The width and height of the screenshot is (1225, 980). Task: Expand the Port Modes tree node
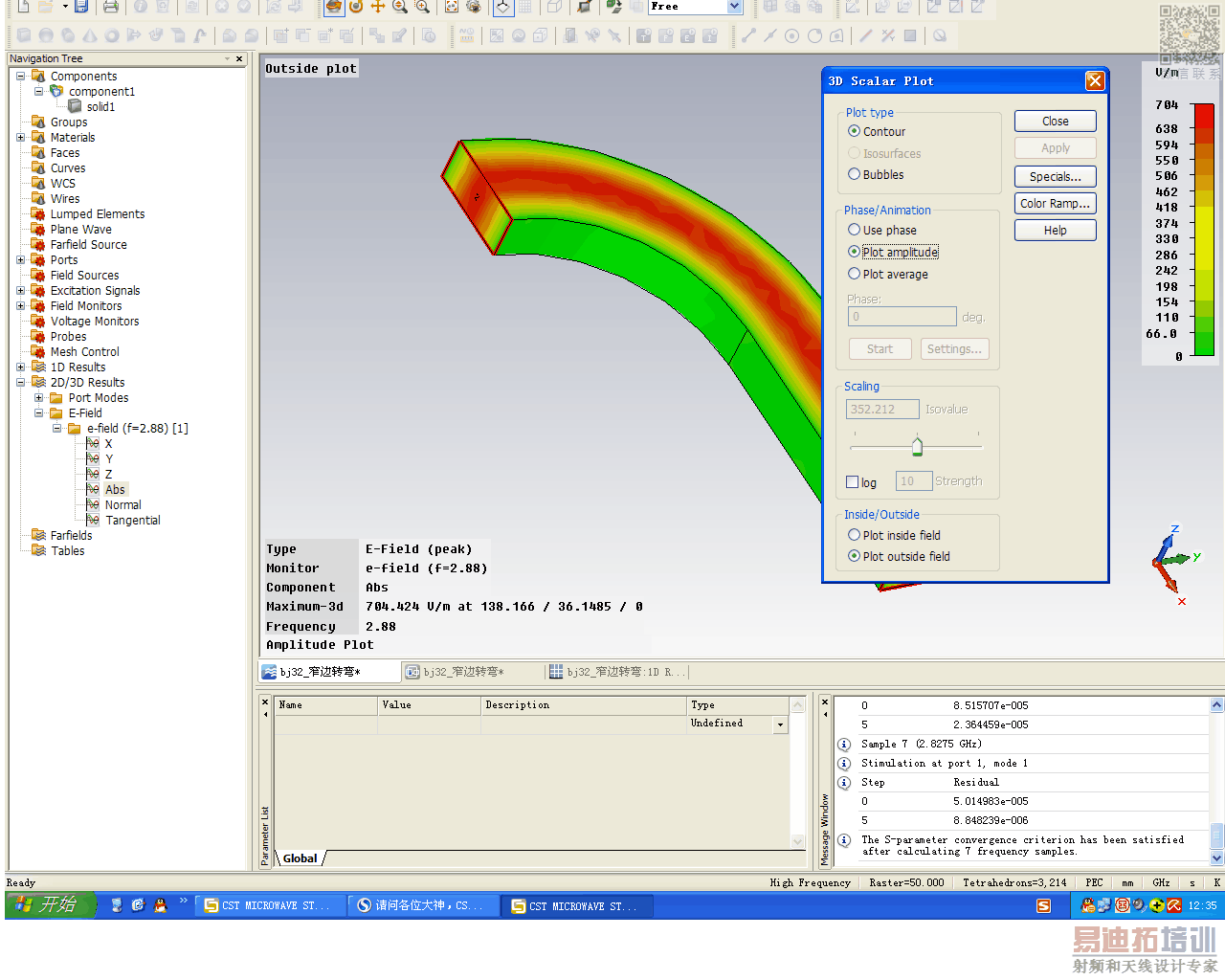38,397
